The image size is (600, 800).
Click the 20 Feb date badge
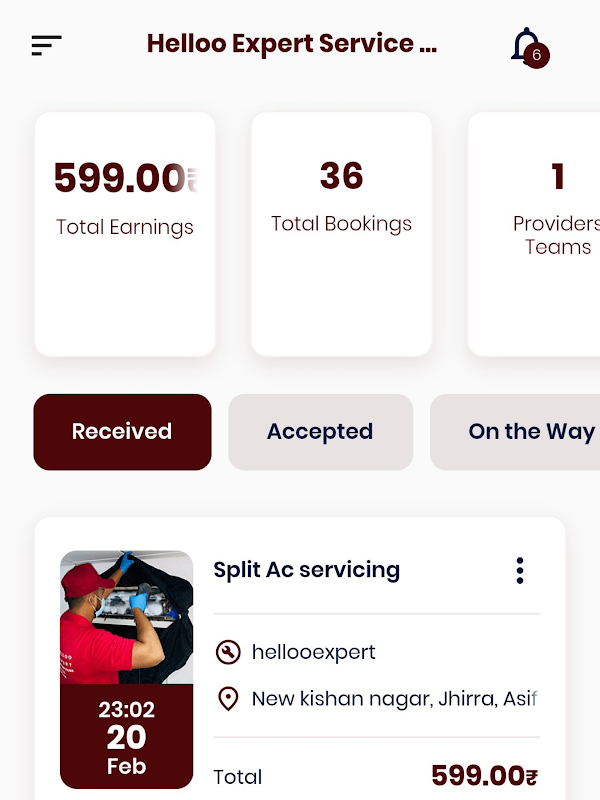coord(126,738)
